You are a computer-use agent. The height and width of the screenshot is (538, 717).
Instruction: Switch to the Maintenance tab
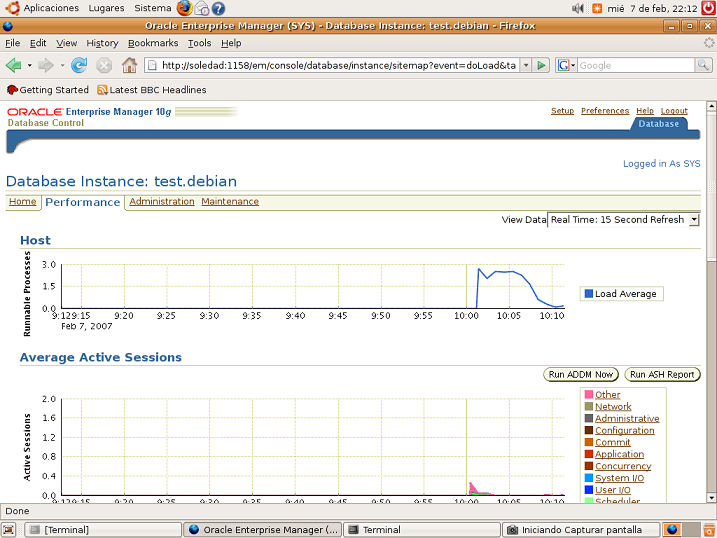[230, 202]
